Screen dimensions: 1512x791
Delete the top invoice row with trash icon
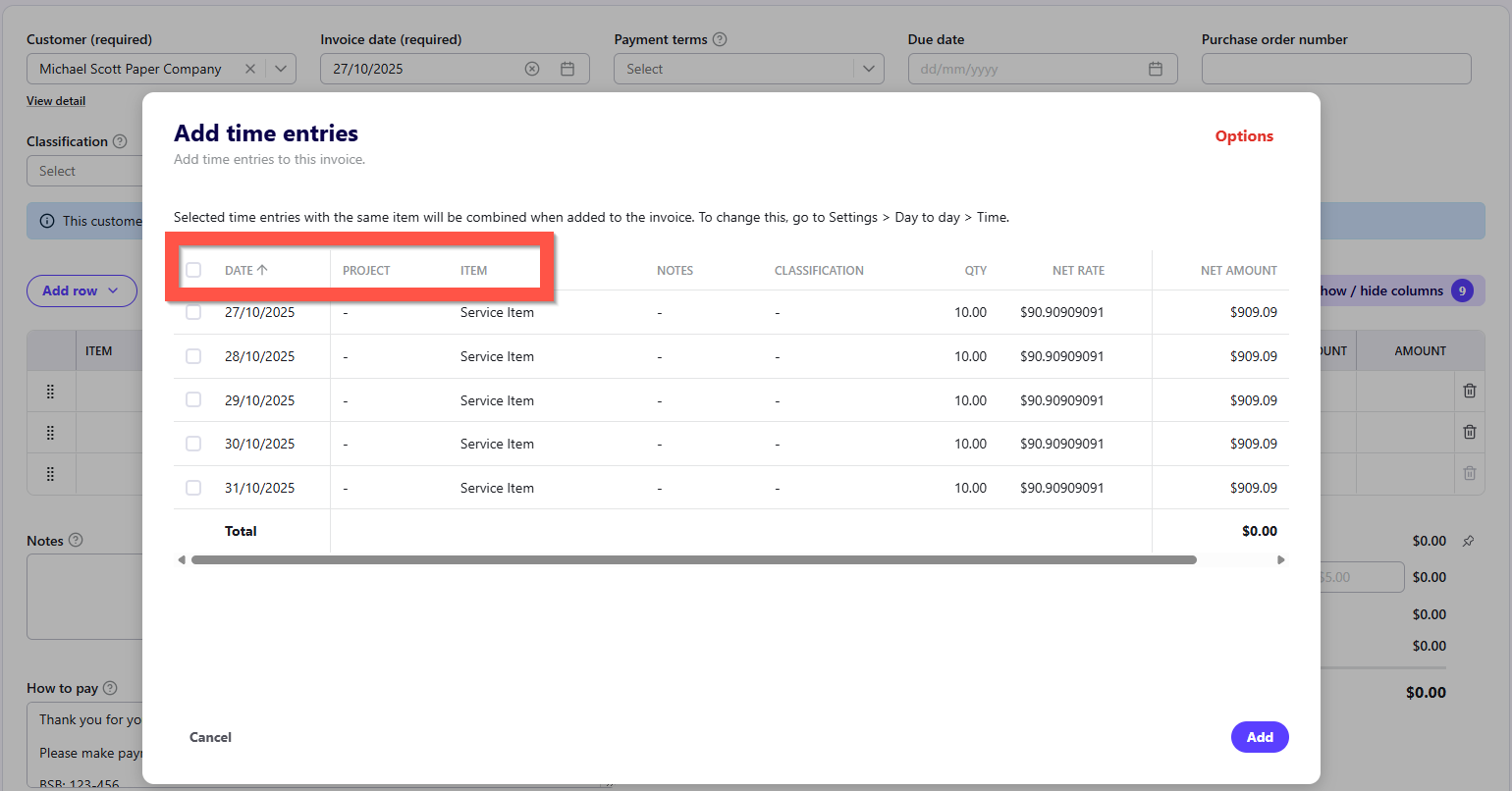pyautogui.click(x=1470, y=391)
